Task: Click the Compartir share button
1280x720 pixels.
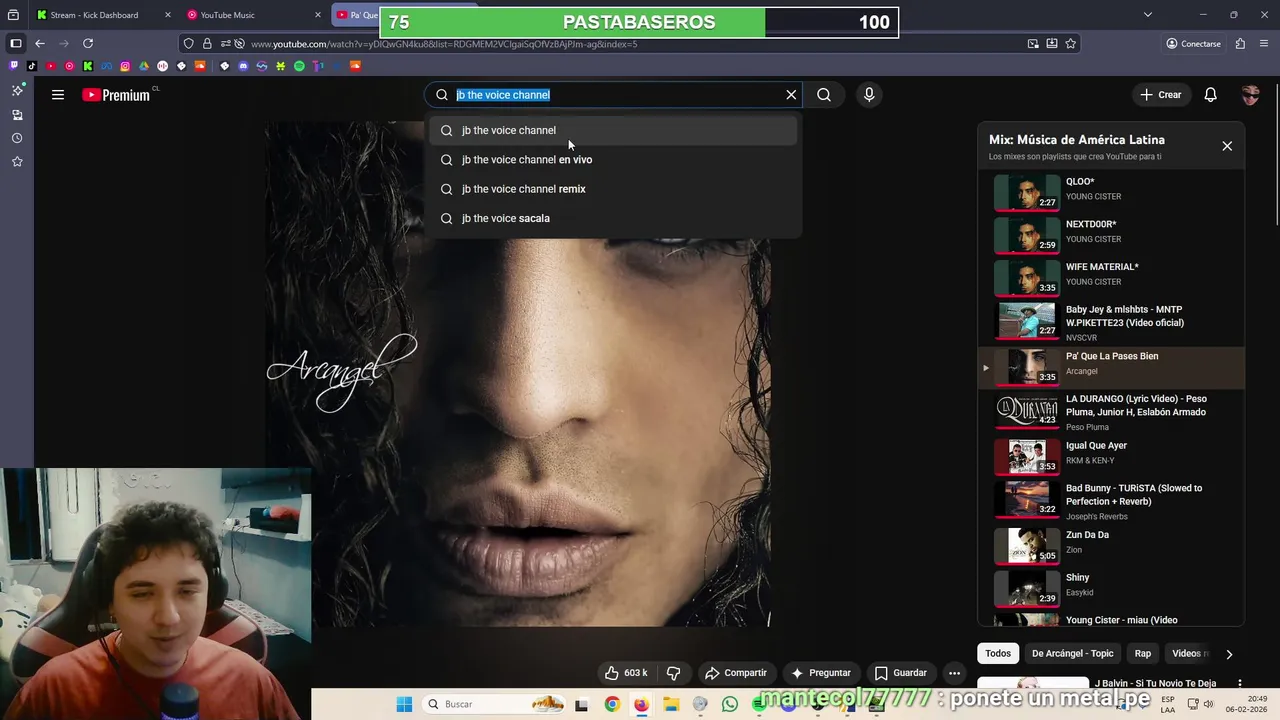Action: click(736, 673)
